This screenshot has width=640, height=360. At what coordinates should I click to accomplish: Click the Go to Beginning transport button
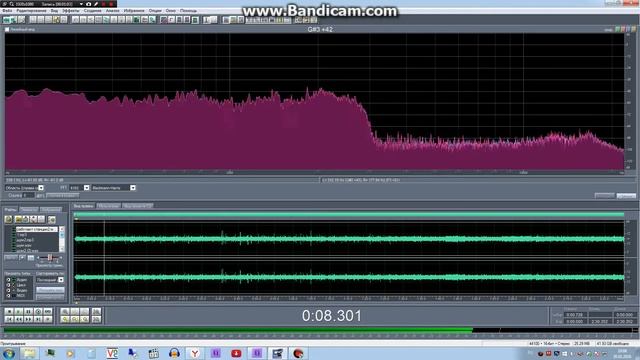pos(9,319)
